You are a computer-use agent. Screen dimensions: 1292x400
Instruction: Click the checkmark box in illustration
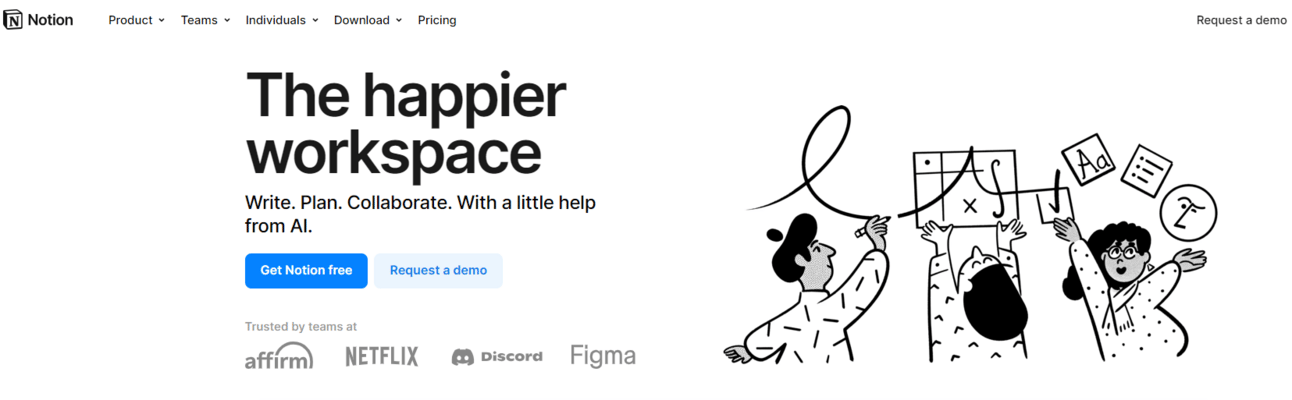tap(1056, 206)
